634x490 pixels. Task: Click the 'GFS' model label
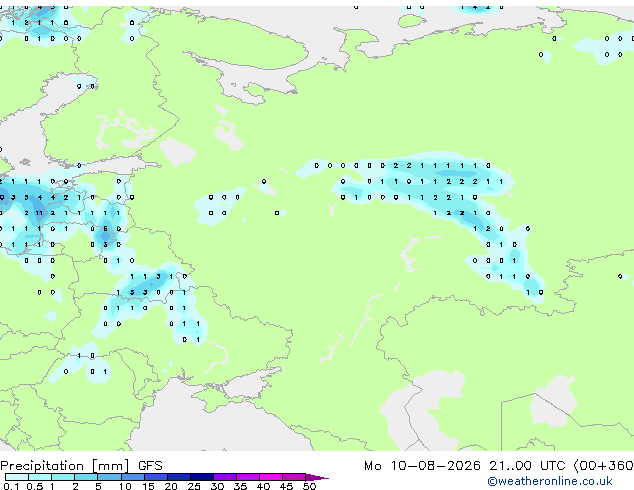(150, 466)
